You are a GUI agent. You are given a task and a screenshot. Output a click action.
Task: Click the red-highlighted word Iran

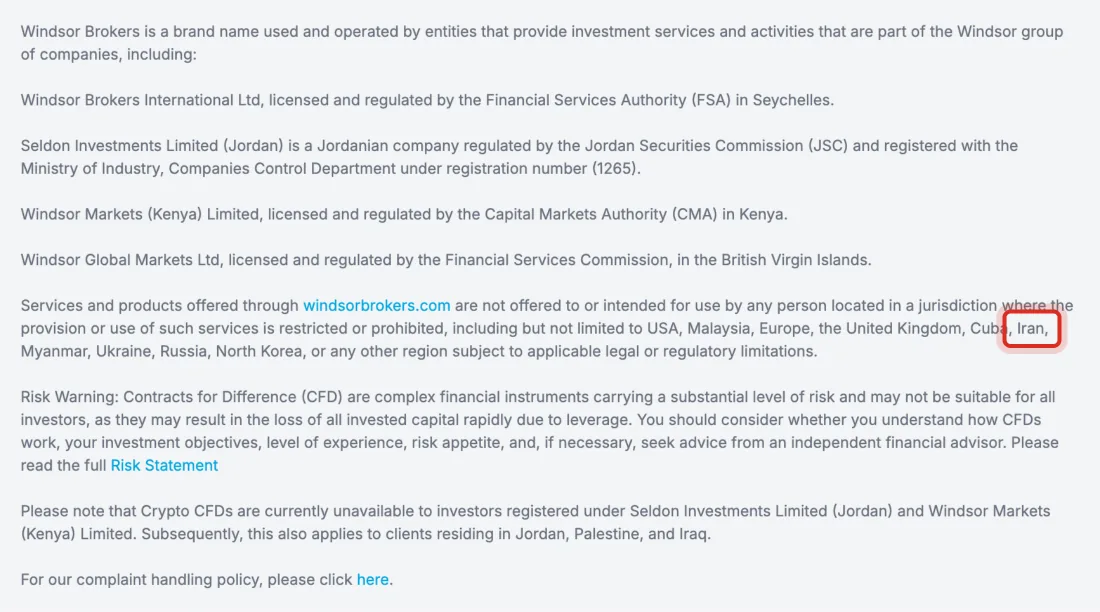[x=1031, y=328]
